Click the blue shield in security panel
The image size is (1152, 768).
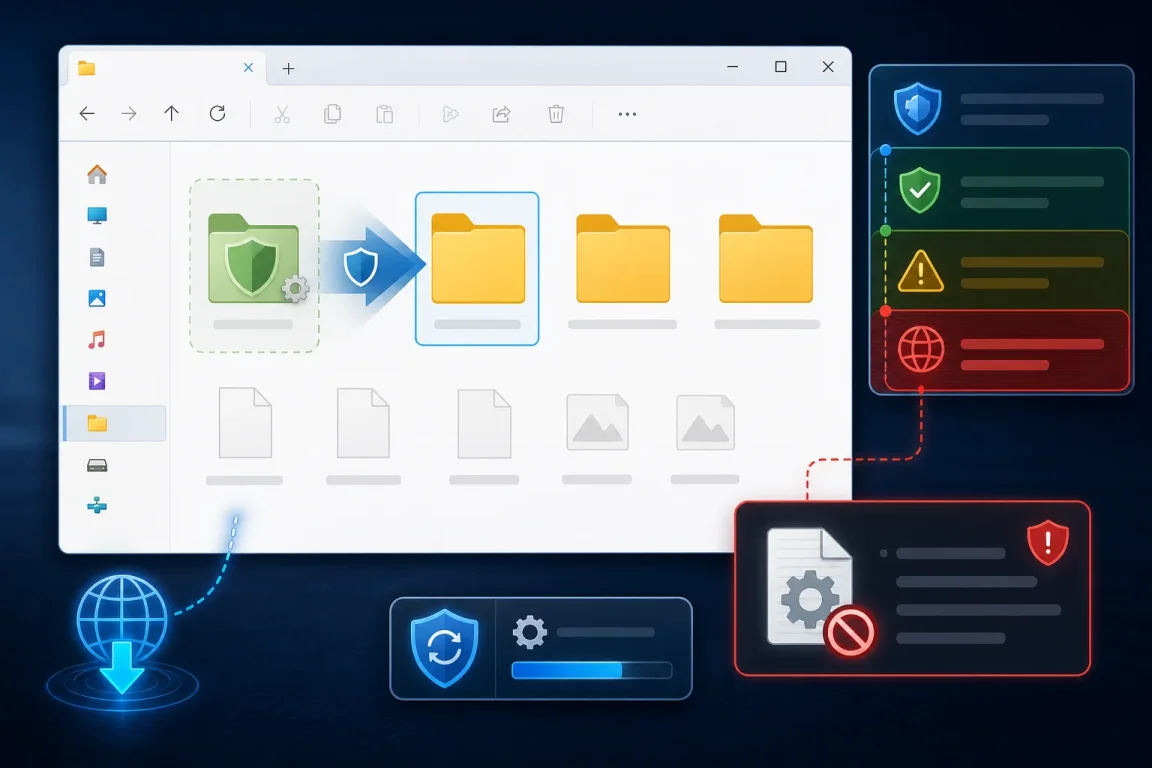pyautogui.click(x=918, y=108)
